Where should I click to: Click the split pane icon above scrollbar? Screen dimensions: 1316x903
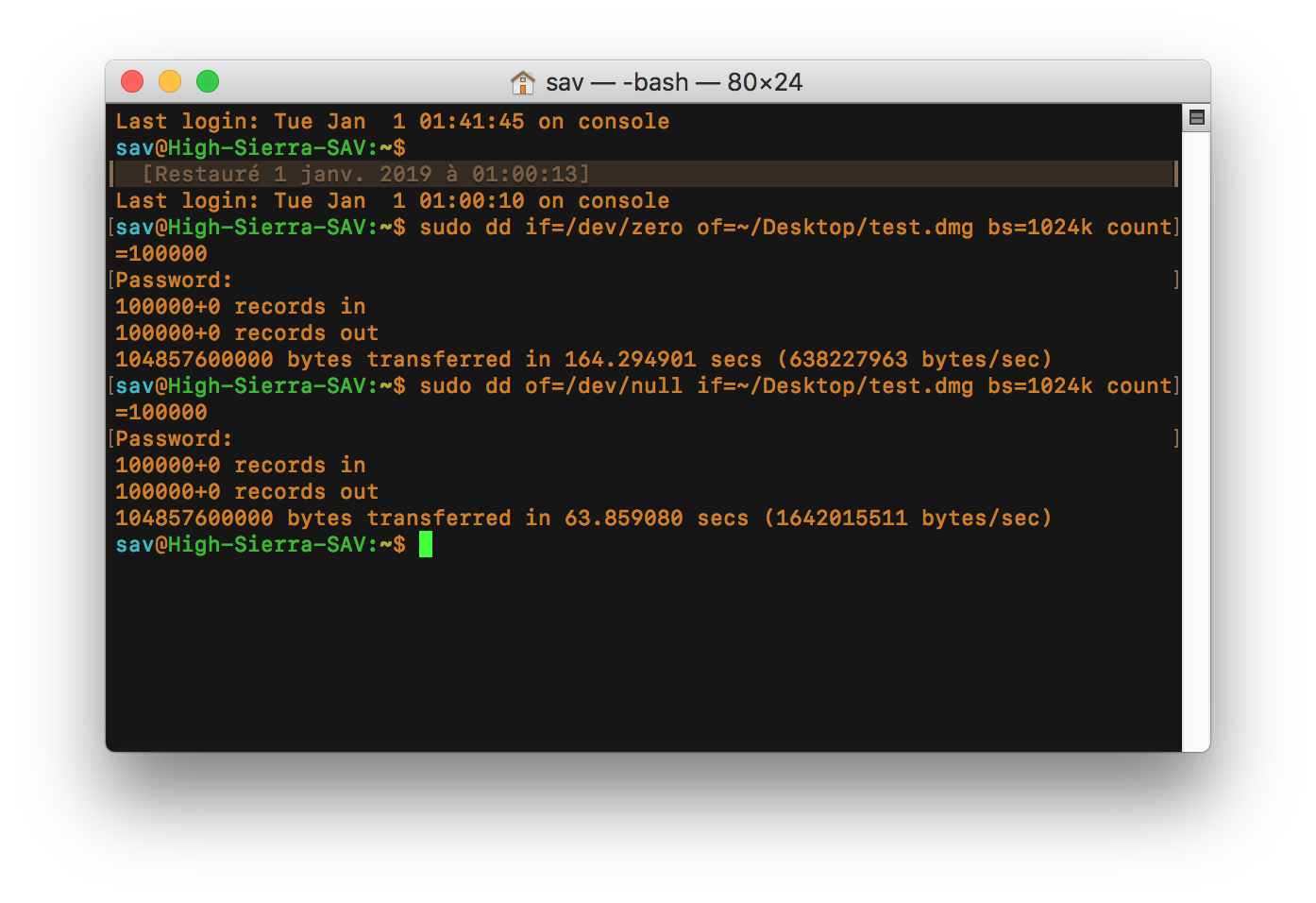tap(1197, 118)
